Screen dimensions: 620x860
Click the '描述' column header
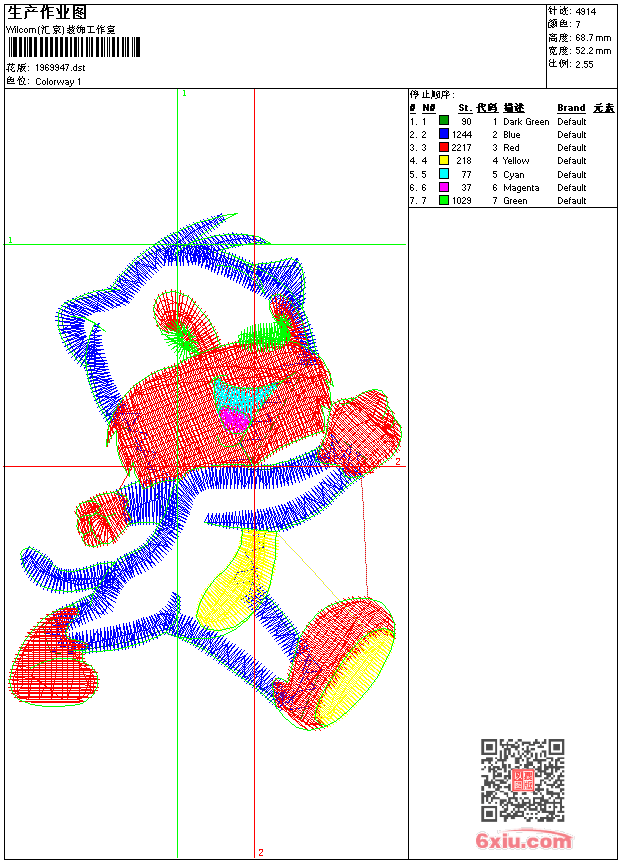point(514,108)
